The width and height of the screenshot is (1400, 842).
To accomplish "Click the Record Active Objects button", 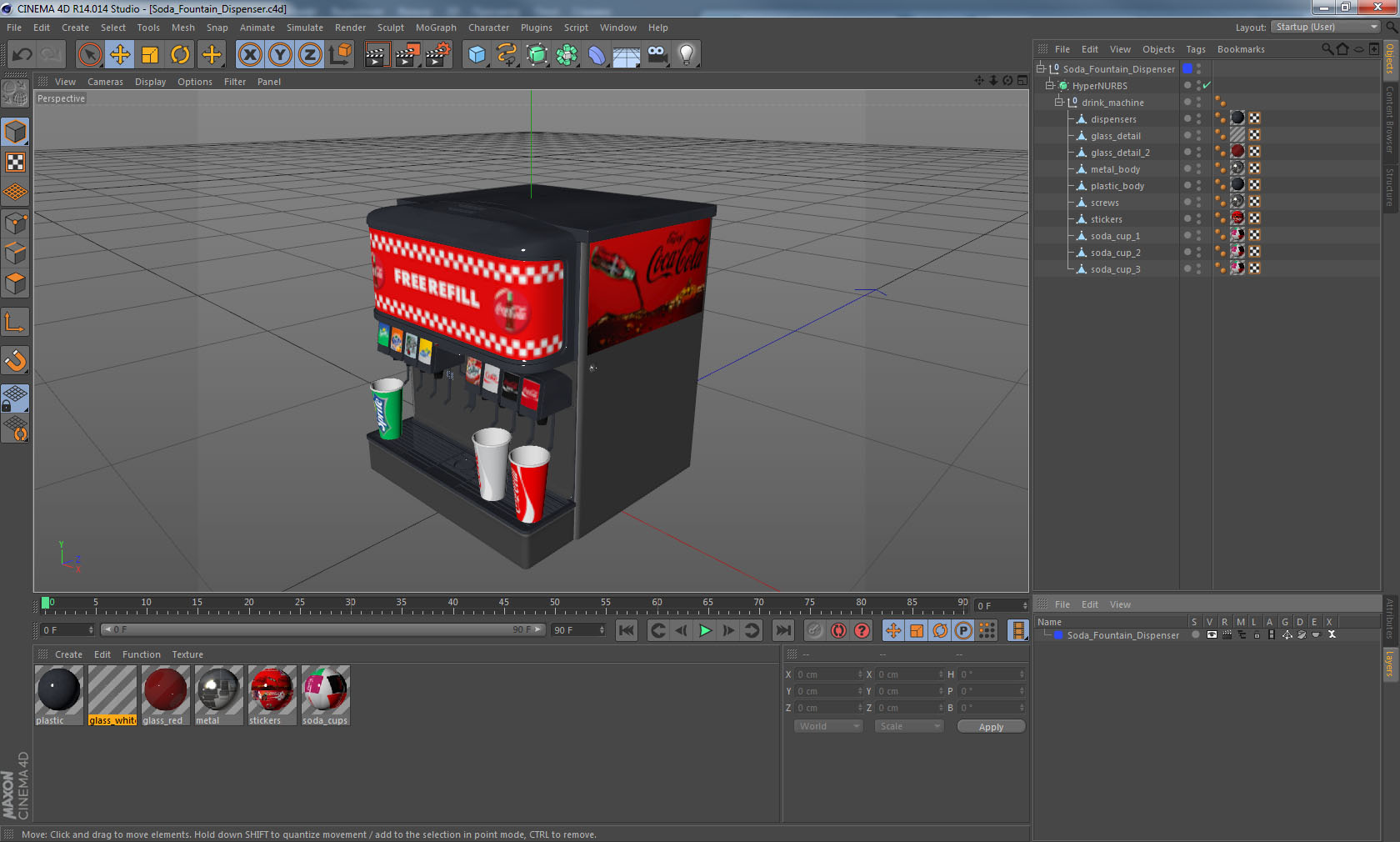I will coord(815,630).
